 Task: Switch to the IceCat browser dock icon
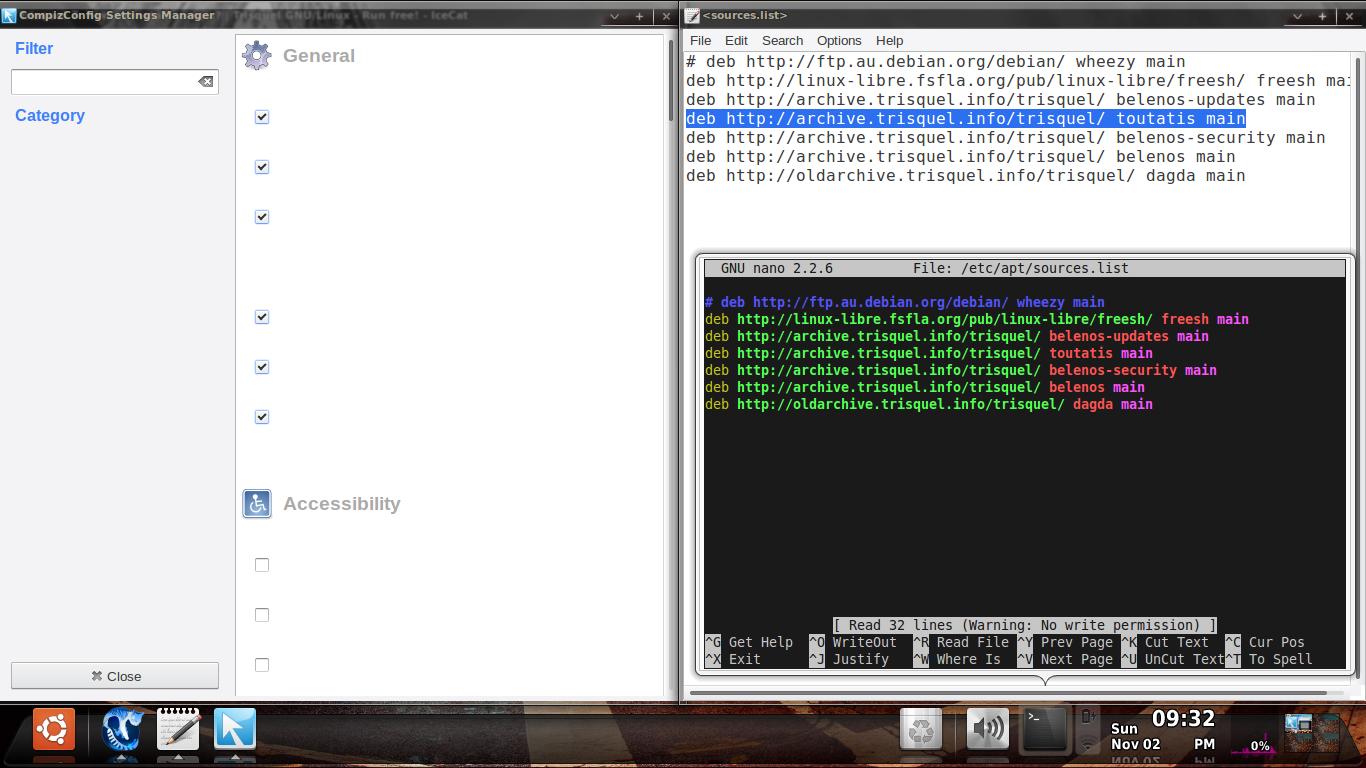click(123, 729)
